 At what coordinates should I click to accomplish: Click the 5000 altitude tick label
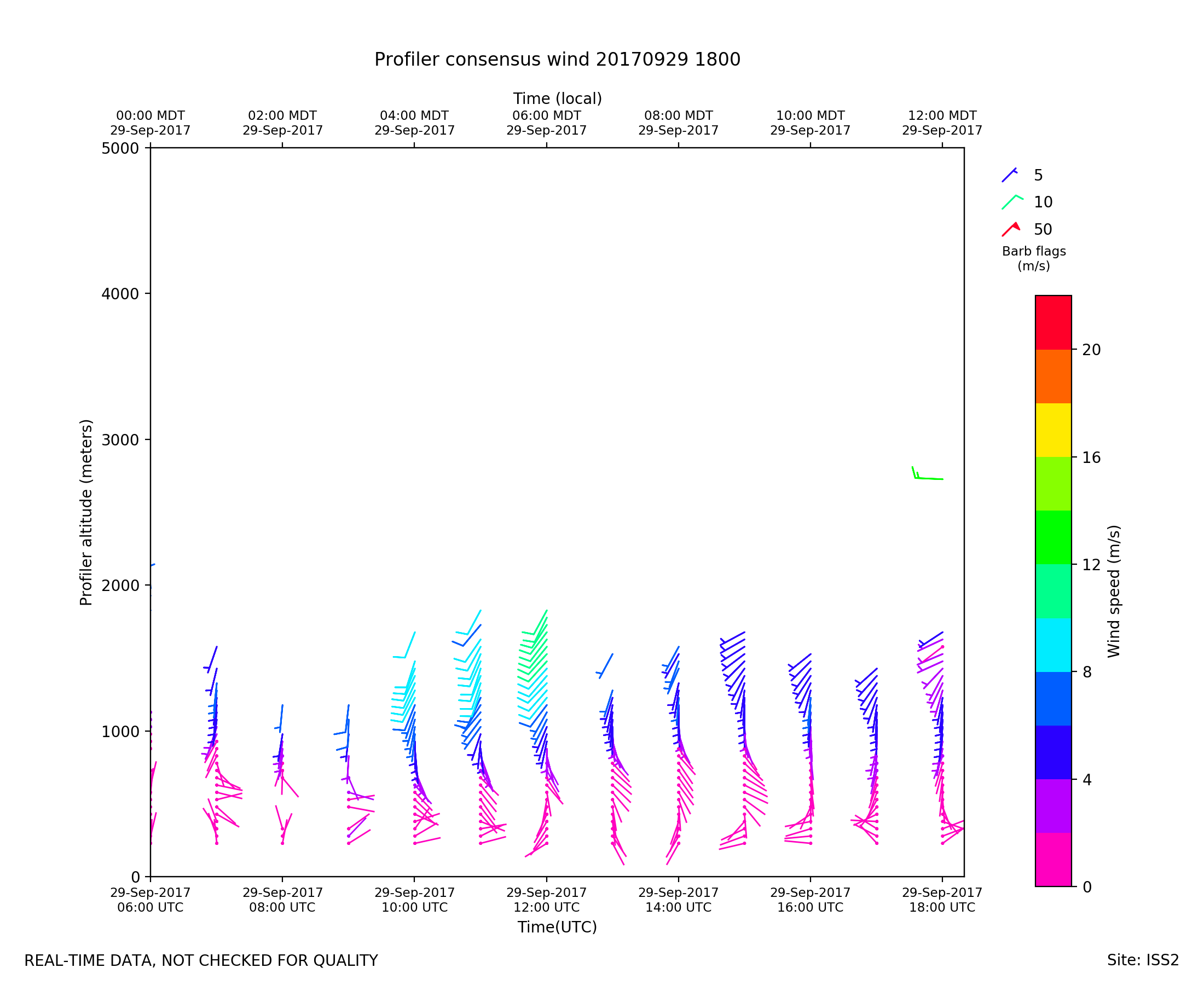120,149
